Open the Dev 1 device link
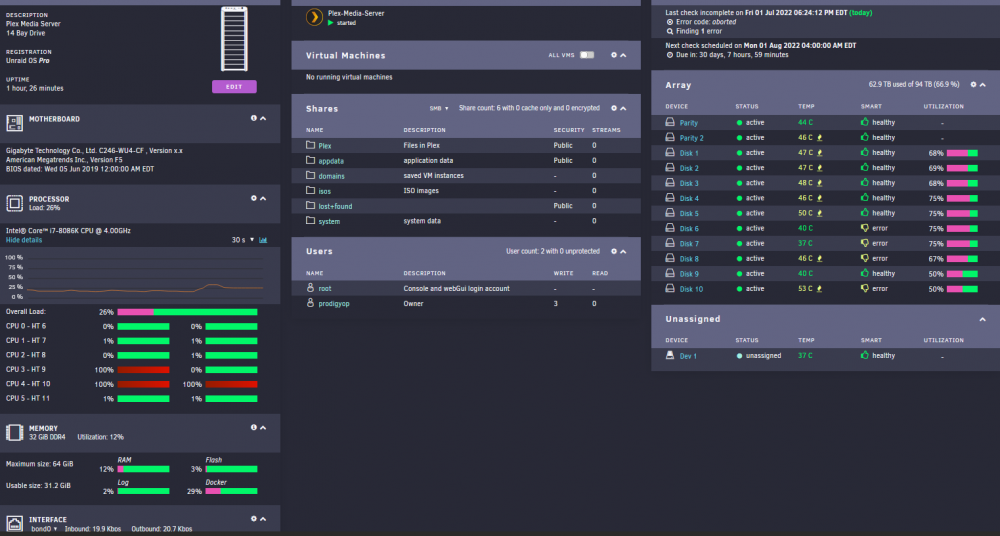This screenshot has height=536, width=1000. pyautogui.click(x=688, y=356)
